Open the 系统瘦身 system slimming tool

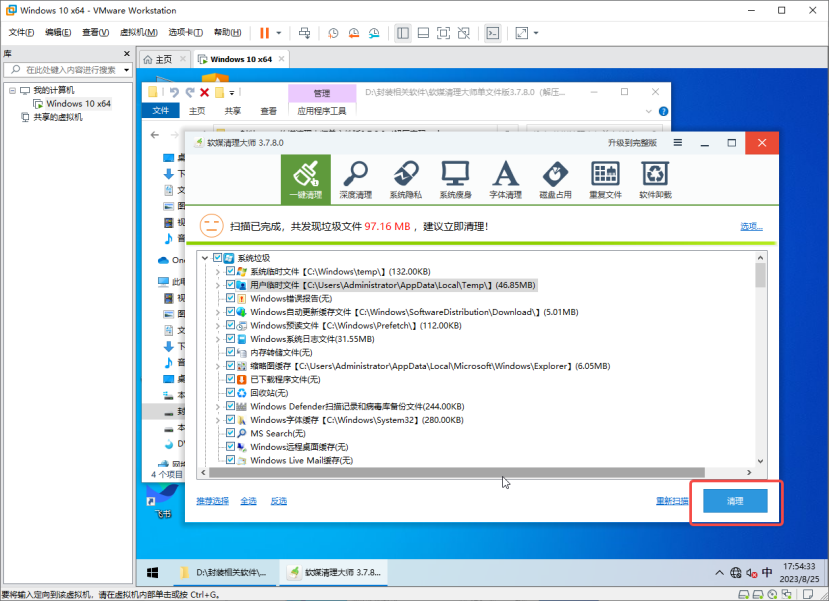(x=455, y=180)
